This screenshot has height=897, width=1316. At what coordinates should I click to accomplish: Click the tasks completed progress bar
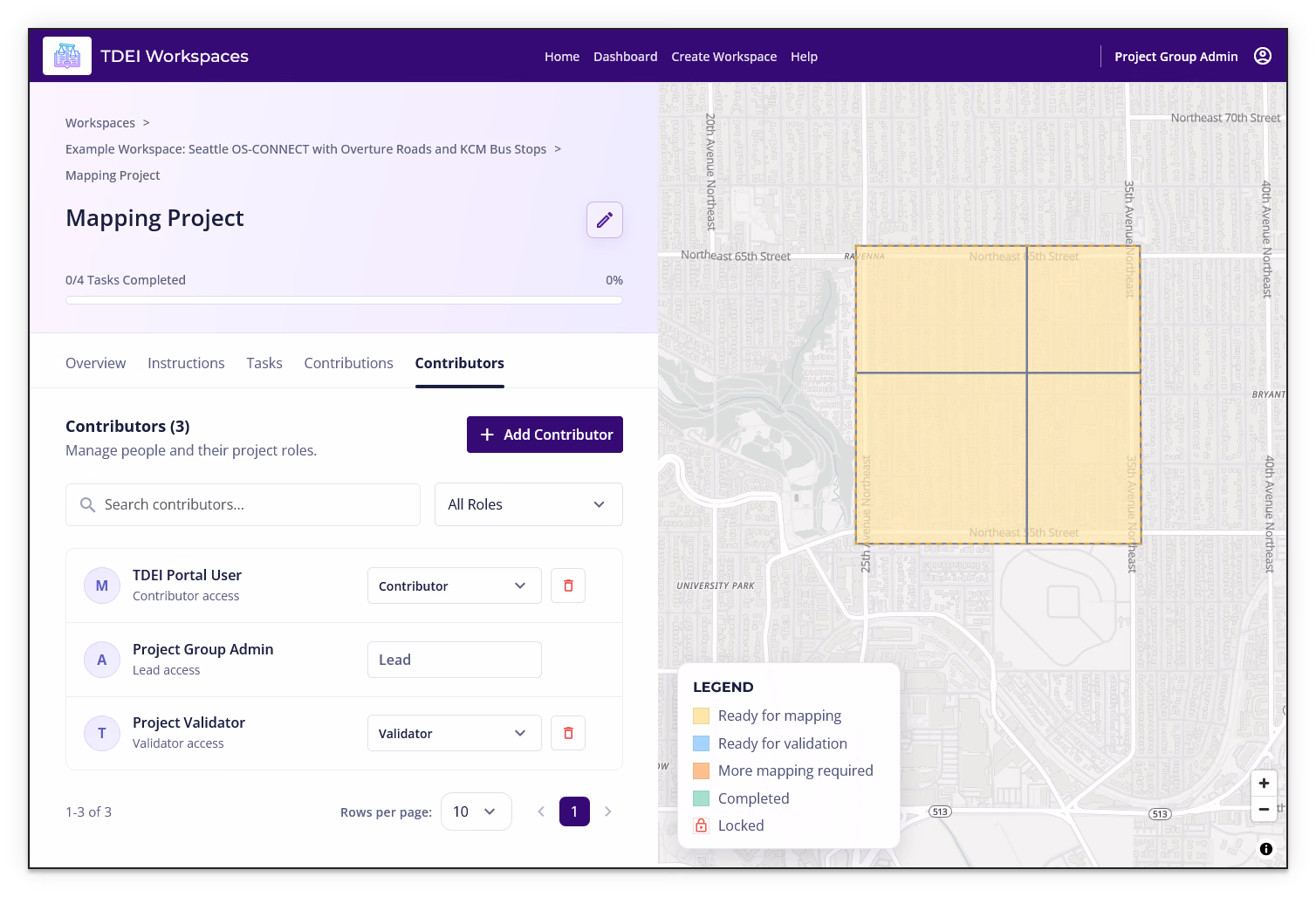[344, 300]
